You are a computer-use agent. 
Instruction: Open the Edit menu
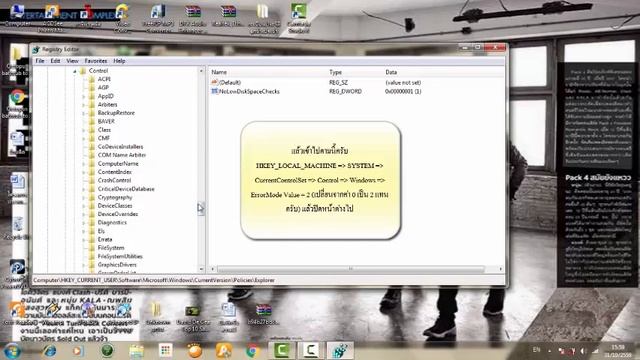(x=55, y=61)
